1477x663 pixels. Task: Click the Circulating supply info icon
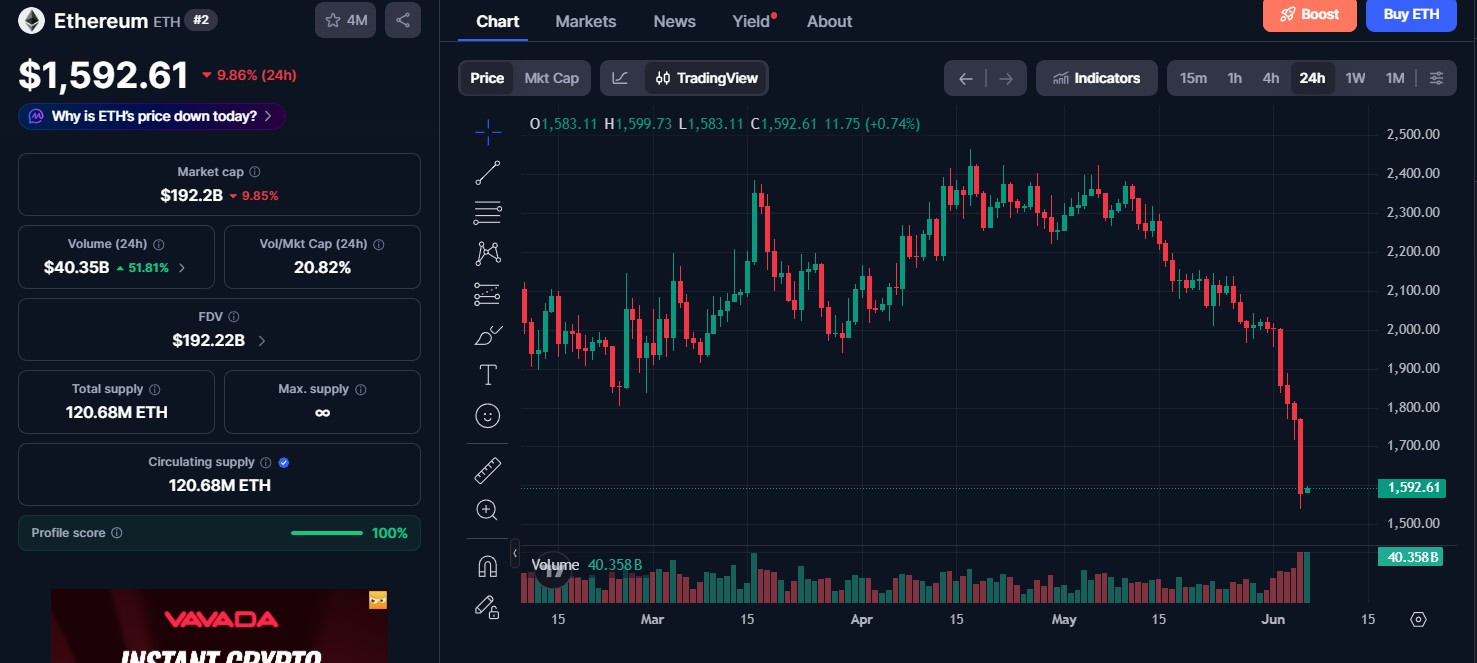pos(266,463)
